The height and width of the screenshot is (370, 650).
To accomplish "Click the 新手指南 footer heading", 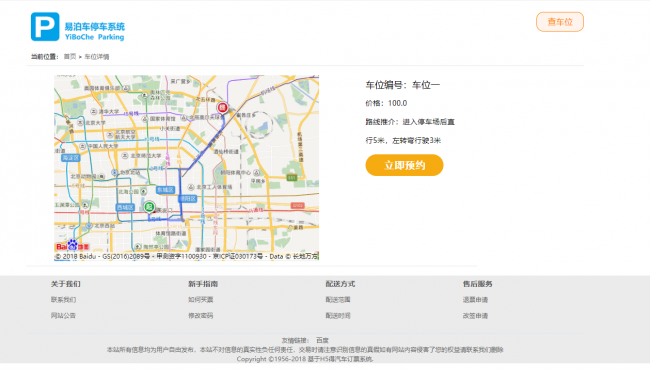I will tap(203, 284).
